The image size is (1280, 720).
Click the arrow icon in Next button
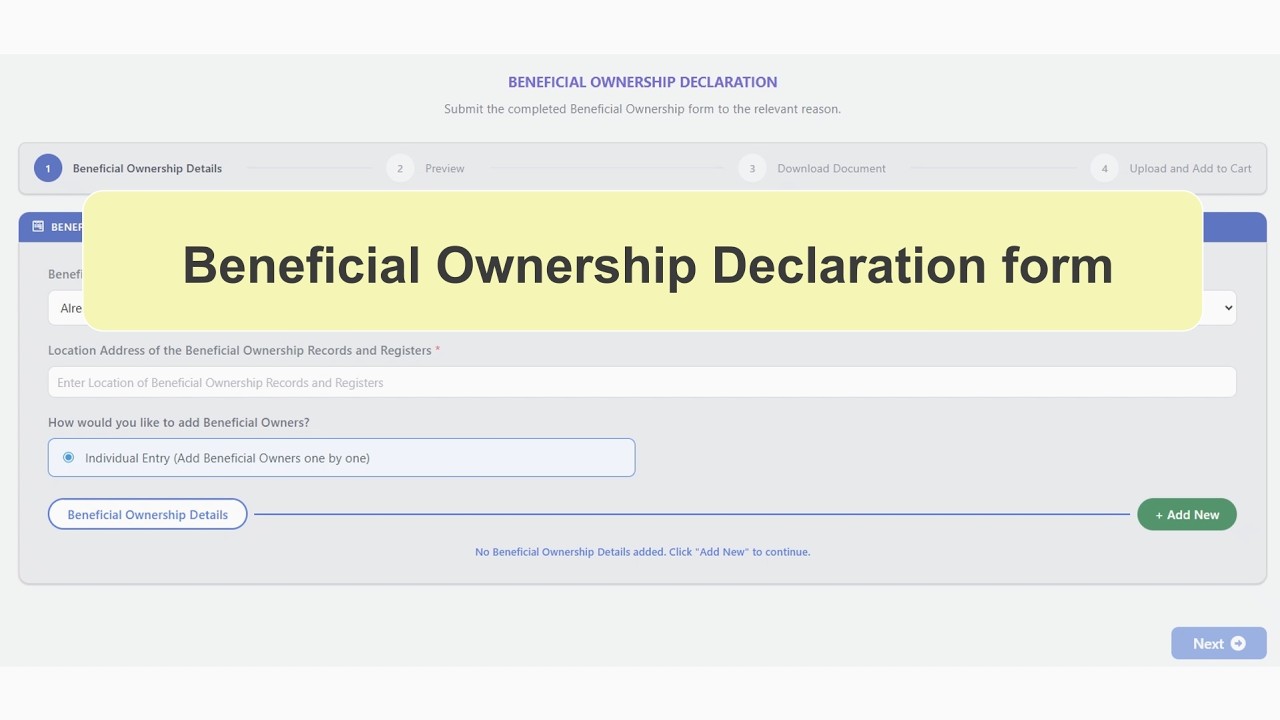coord(1238,643)
